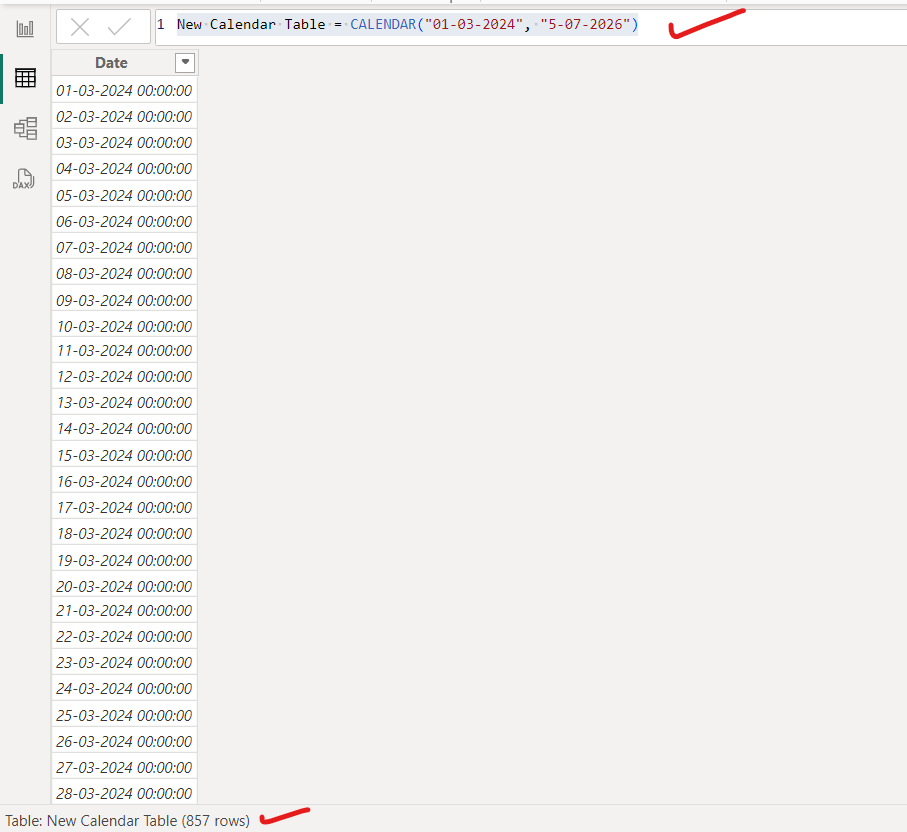Switch to the Table data view
Image resolution: width=907 pixels, height=832 pixels.
(25, 77)
